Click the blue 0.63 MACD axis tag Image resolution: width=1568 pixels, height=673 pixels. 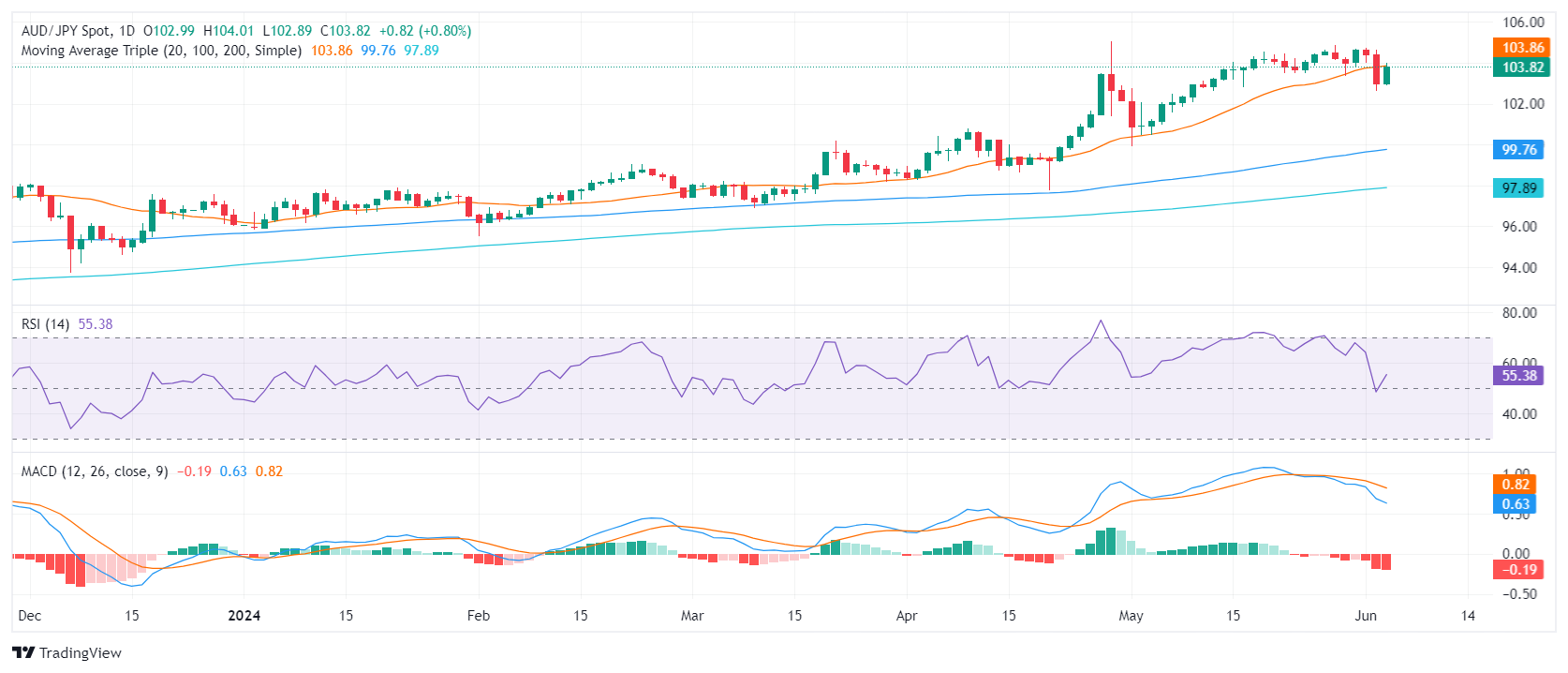tap(1515, 504)
